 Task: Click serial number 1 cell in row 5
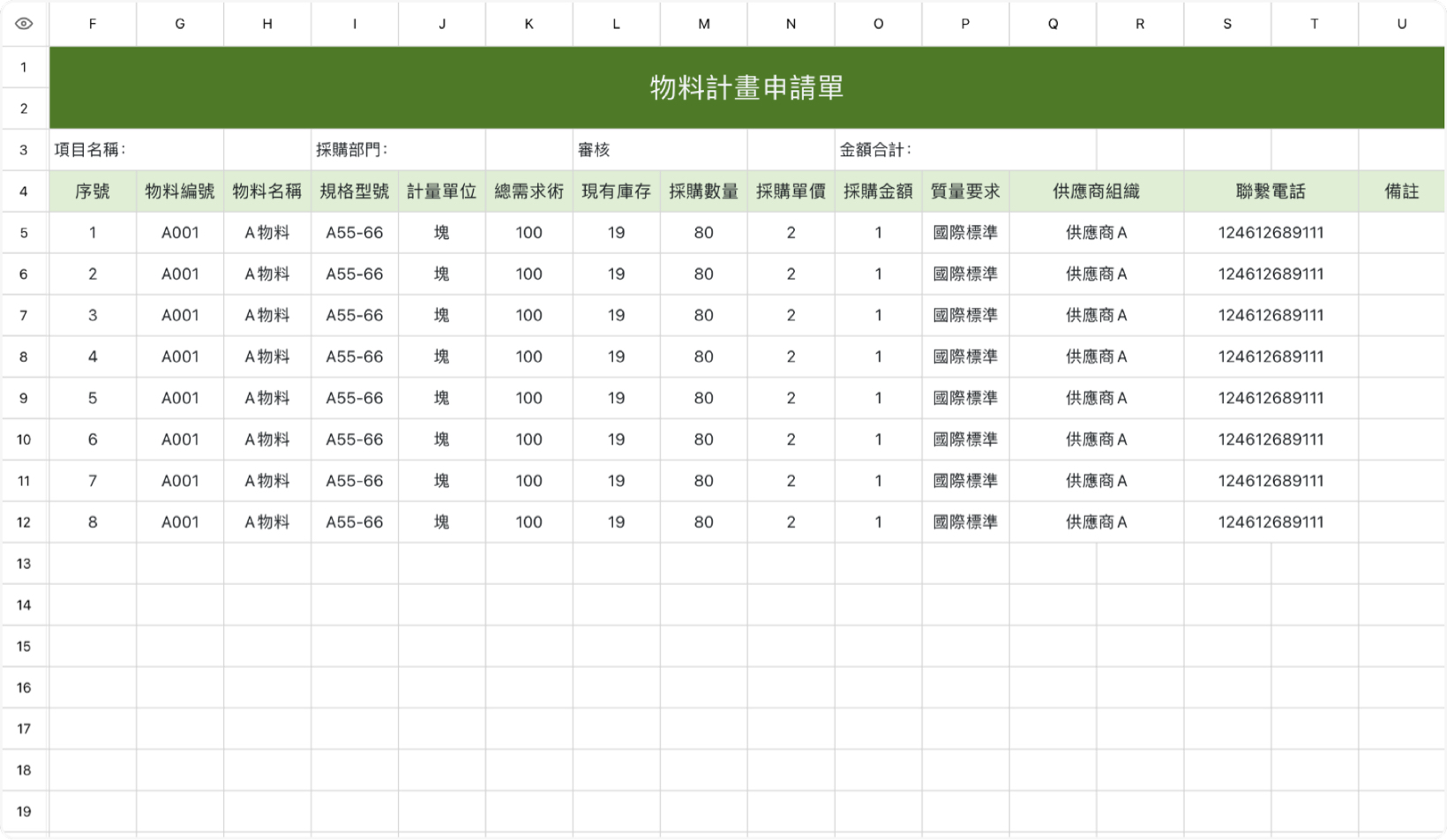point(93,233)
